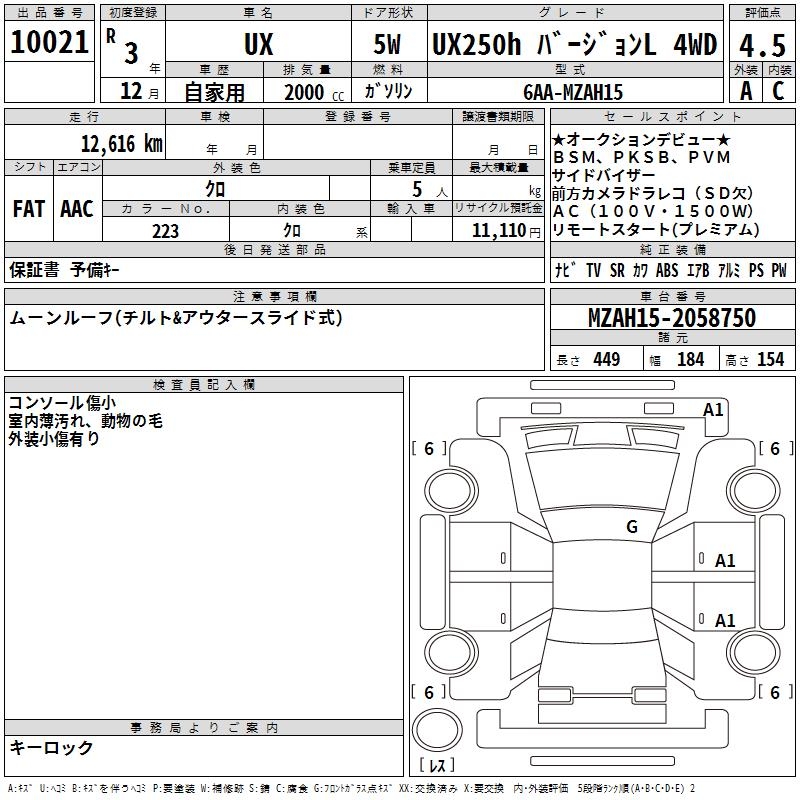The image size is (800, 800).
Task: Select overall score 4.5
Action: click(762, 45)
